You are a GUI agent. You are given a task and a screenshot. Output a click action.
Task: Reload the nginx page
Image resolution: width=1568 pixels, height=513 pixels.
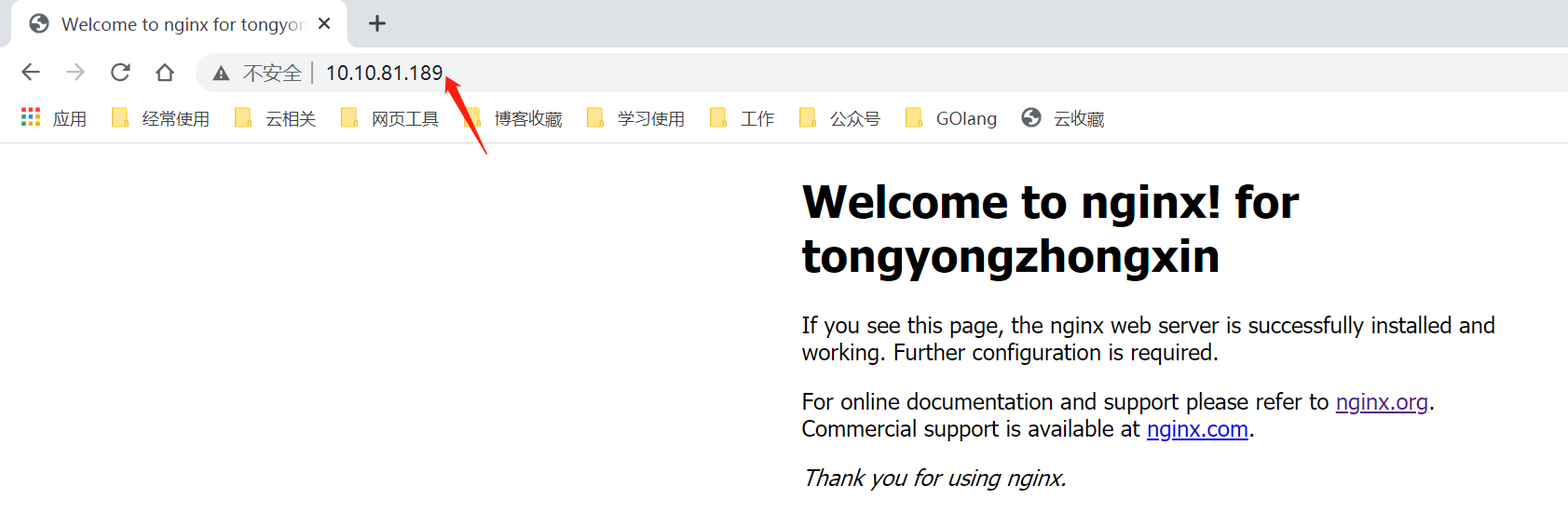tap(120, 72)
